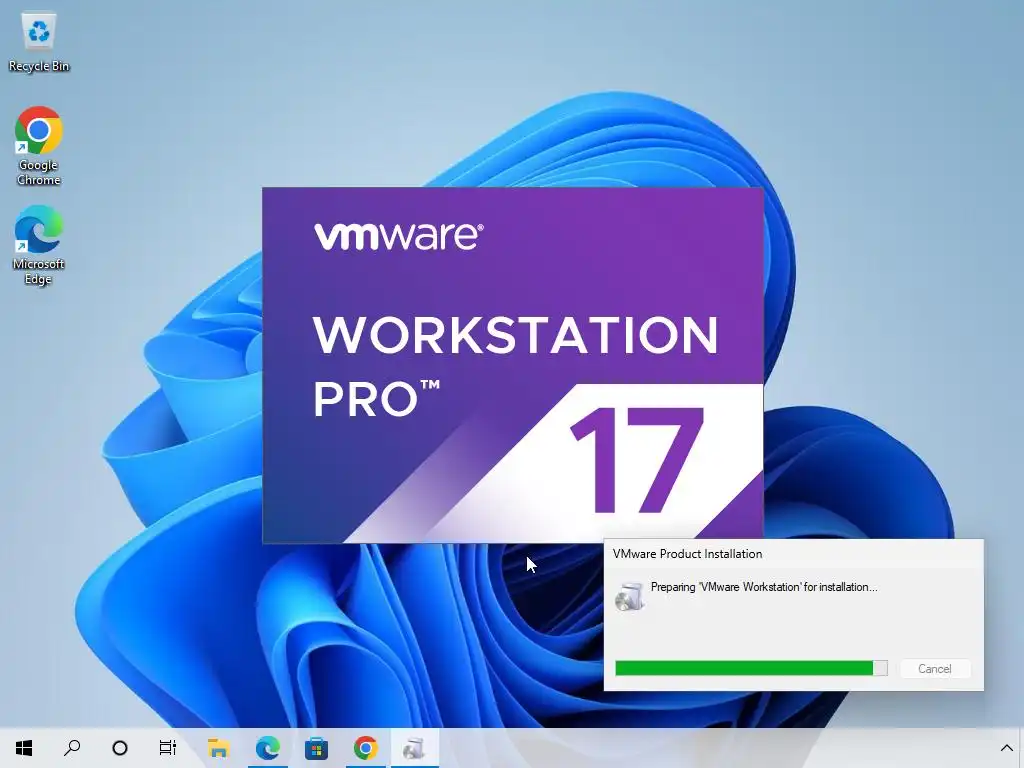
Task: Open Microsoft Store from the taskbar
Action: pos(317,748)
